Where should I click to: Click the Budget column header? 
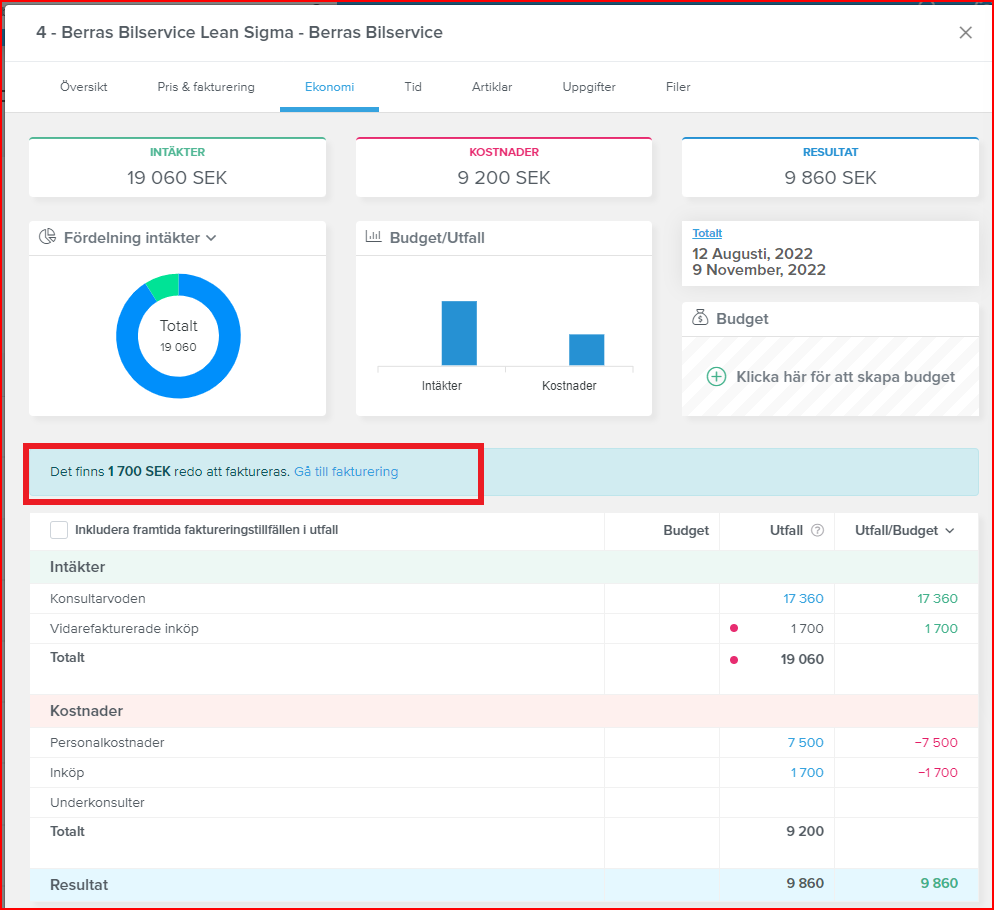[x=686, y=531]
